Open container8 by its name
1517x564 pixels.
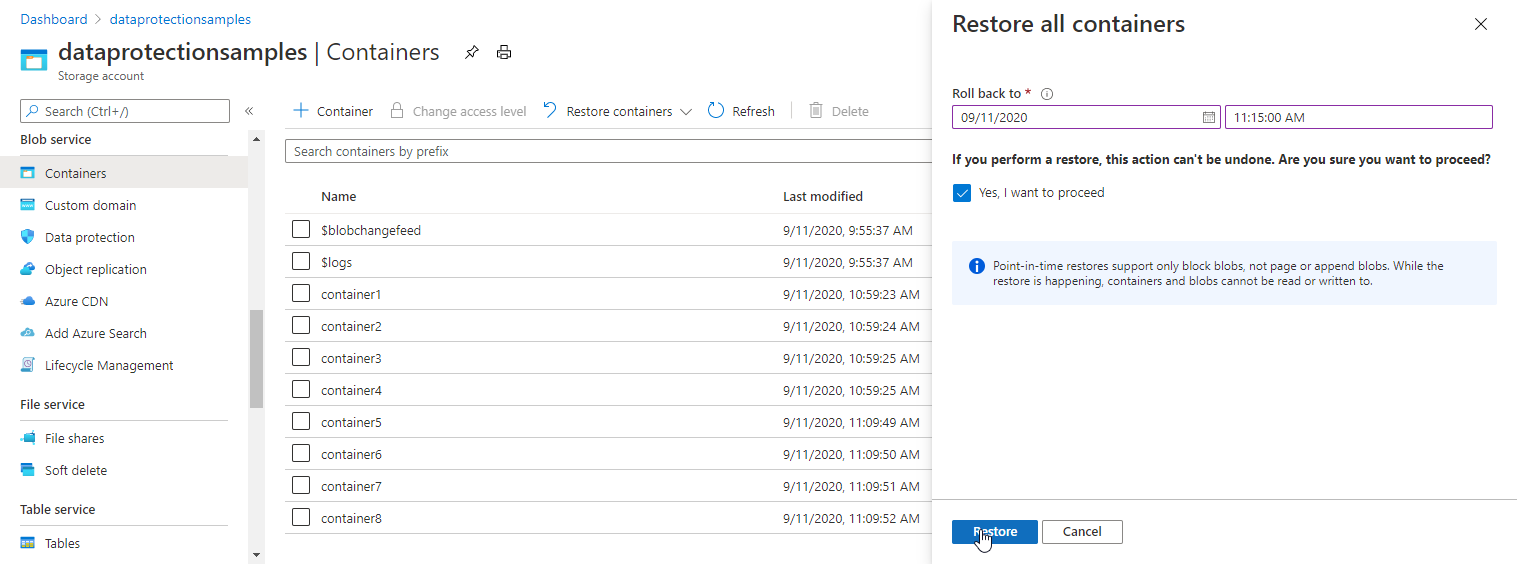click(351, 518)
